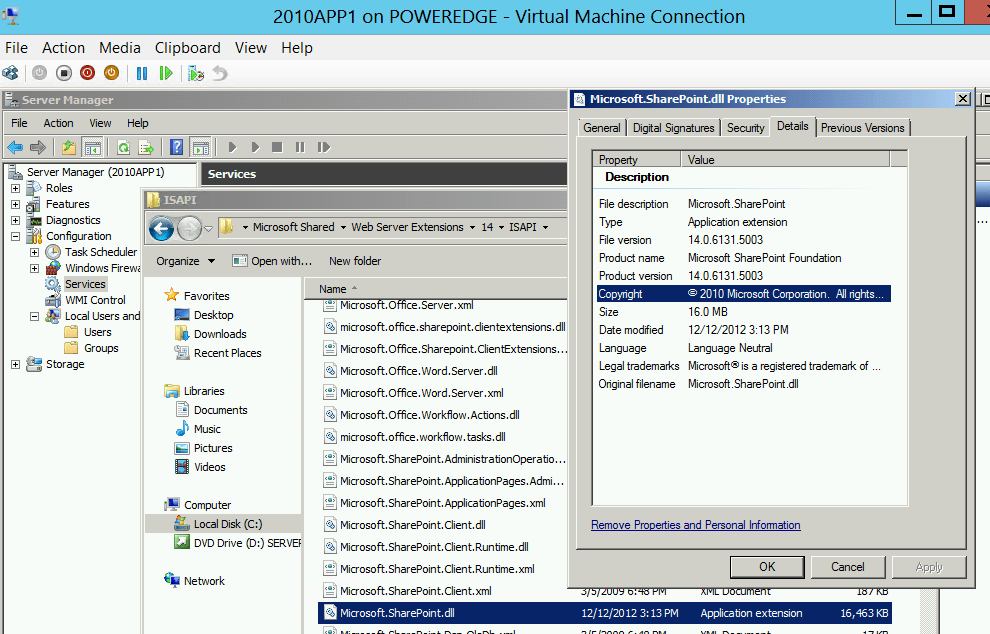
Task: Select Users folder in tree
Action: click(x=97, y=332)
